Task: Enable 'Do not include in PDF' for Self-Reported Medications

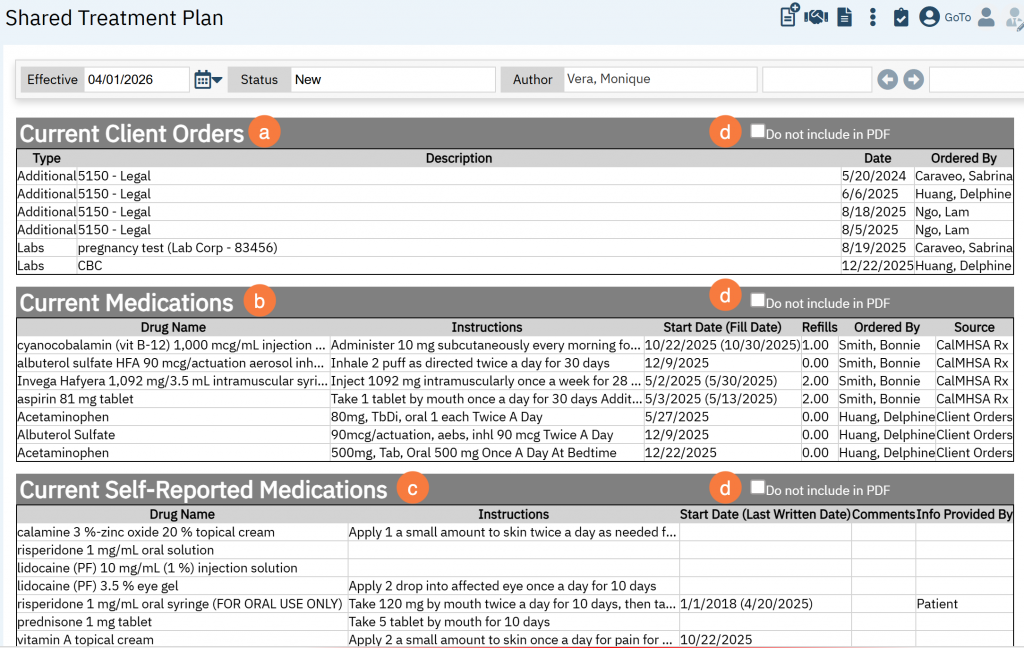Action: pyautogui.click(x=757, y=488)
